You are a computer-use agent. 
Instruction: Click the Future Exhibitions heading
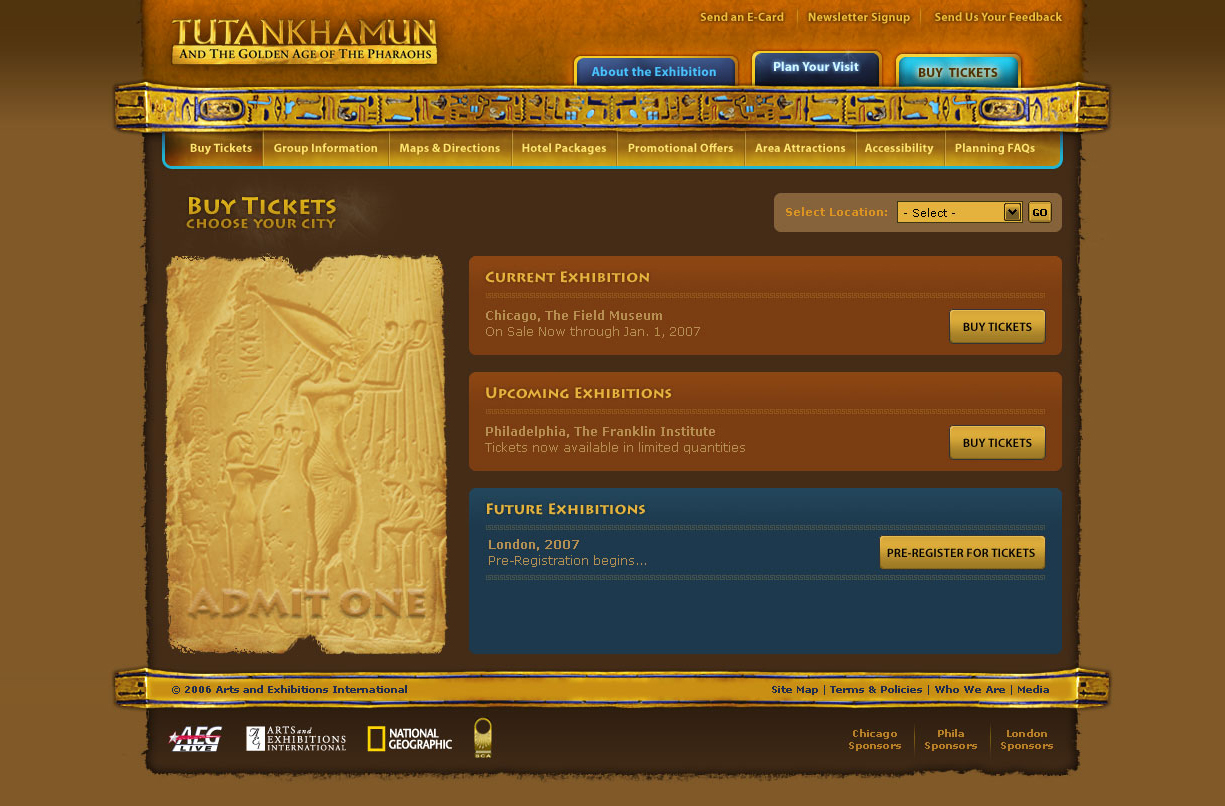coord(566,509)
